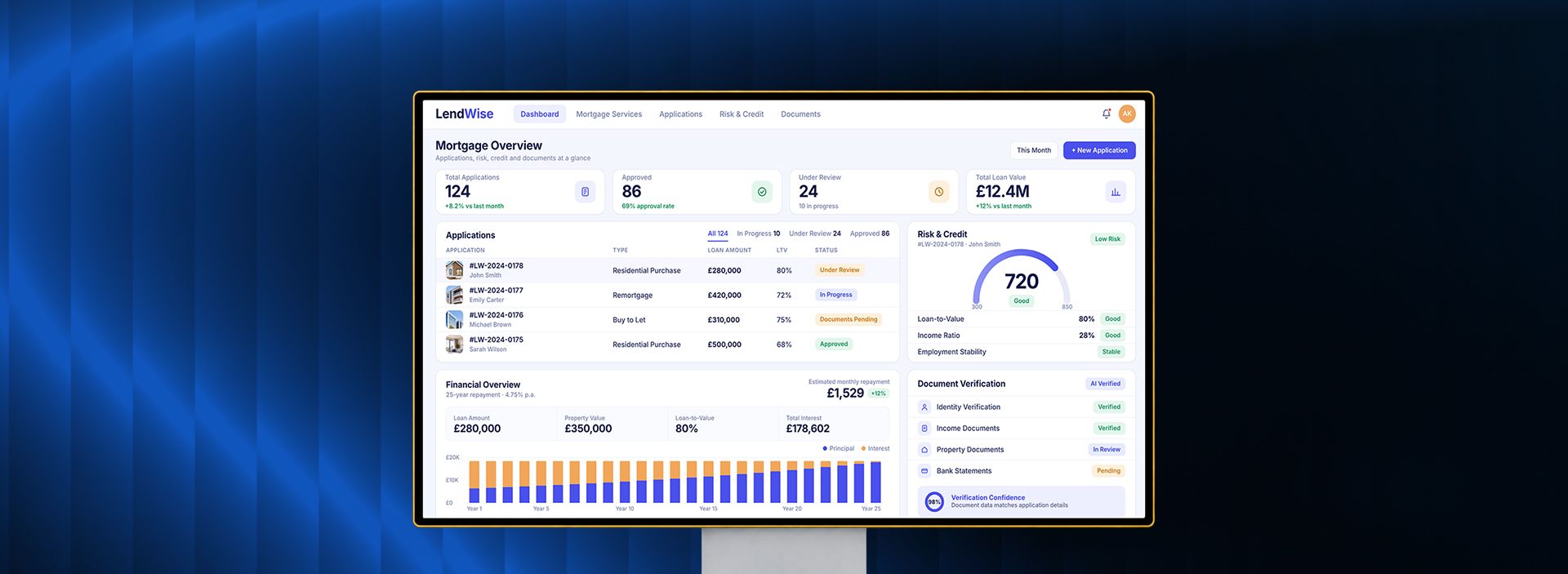1568x574 pixels.
Task: Click the £1,529 monthly repayment figure
Action: click(x=845, y=393)
